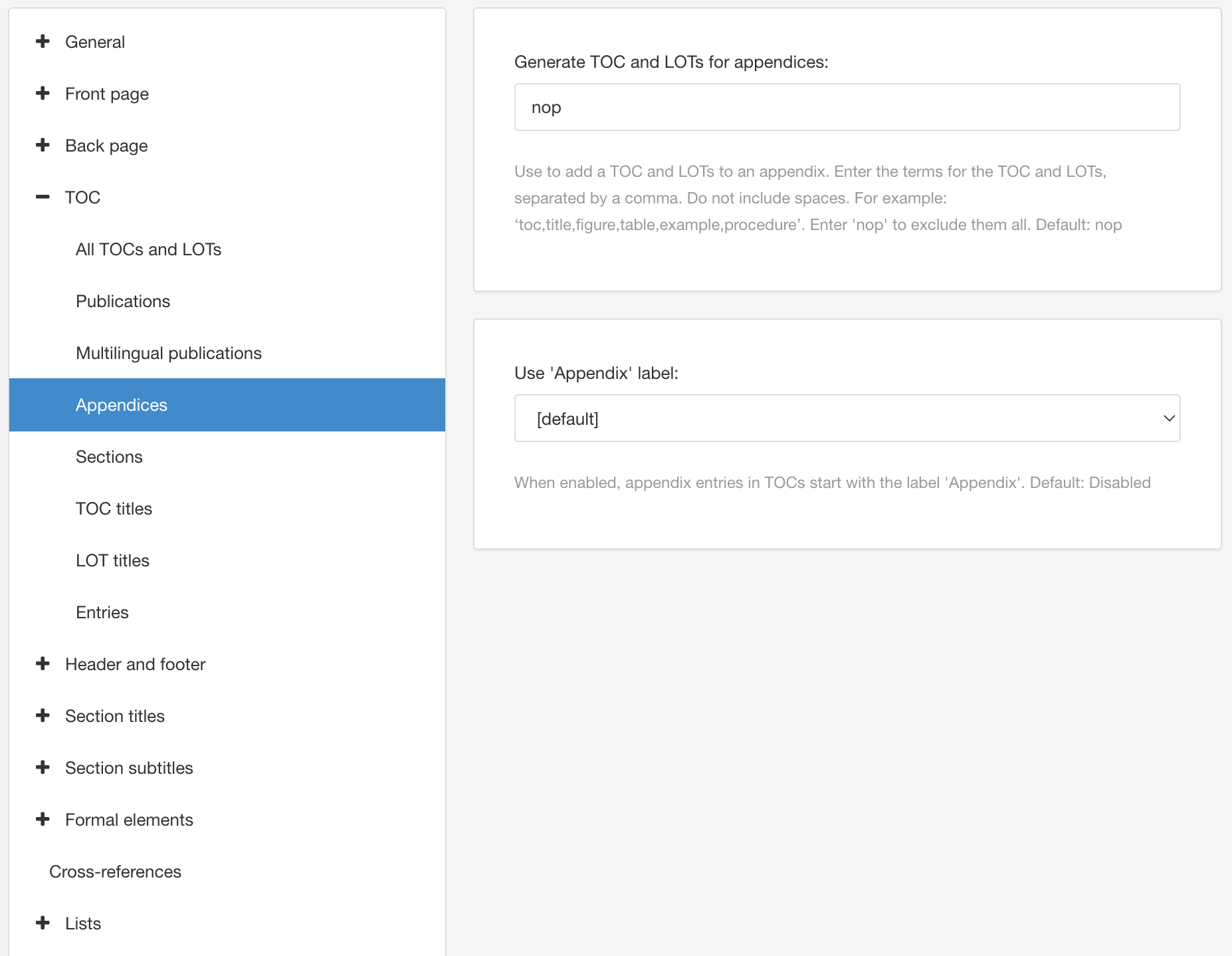Expand the Header and footer plus icon
The width and height of the screenshot is (1232, 956).
tap(43, 663)
